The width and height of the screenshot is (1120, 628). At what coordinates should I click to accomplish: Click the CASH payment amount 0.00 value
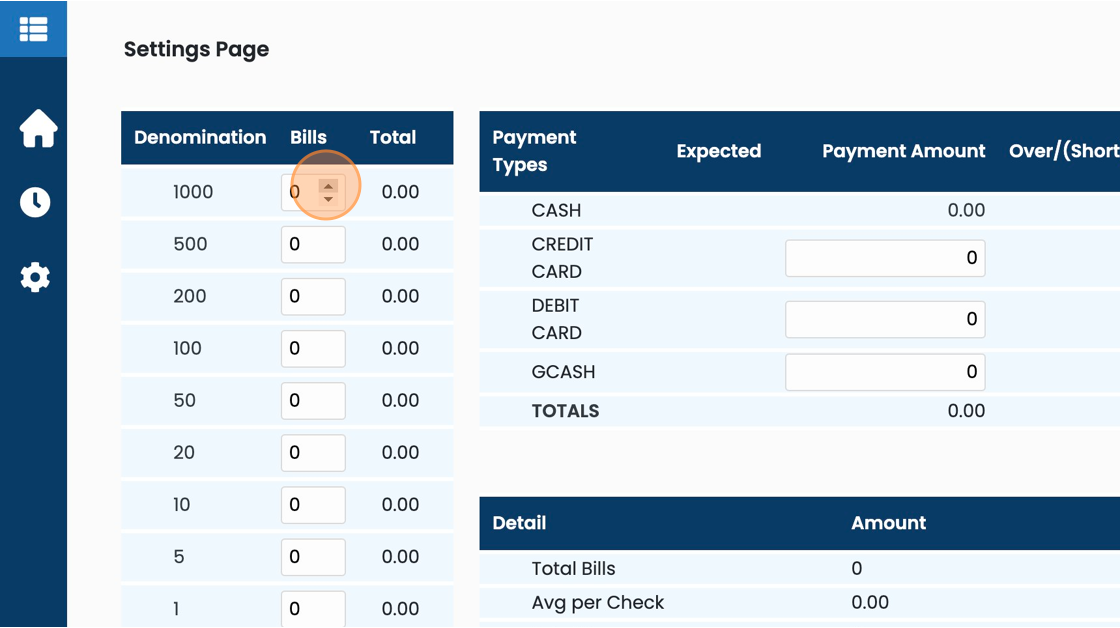click(966, 211)
